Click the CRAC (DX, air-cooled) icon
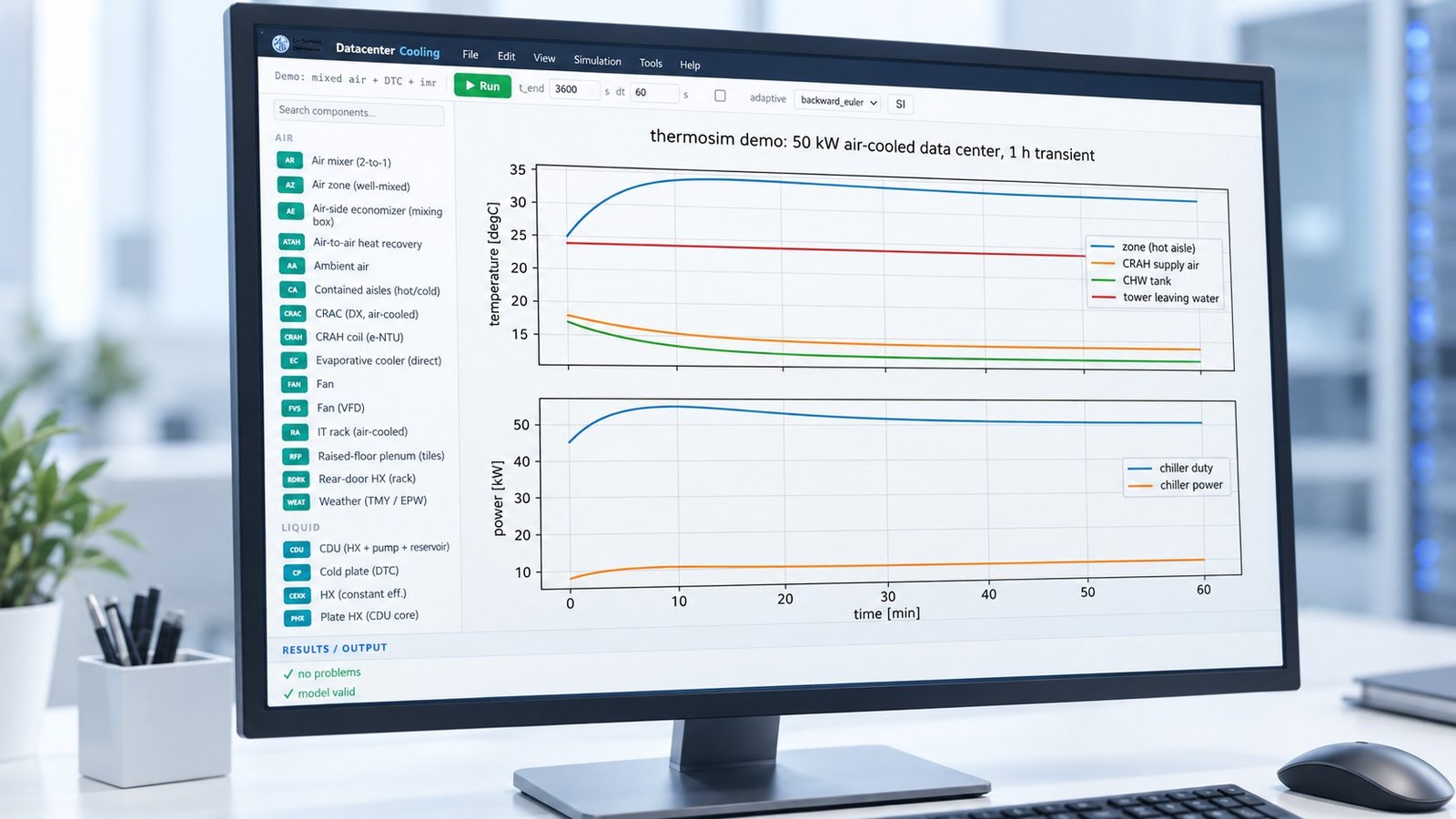1456x819 pixels. [293, 313]
